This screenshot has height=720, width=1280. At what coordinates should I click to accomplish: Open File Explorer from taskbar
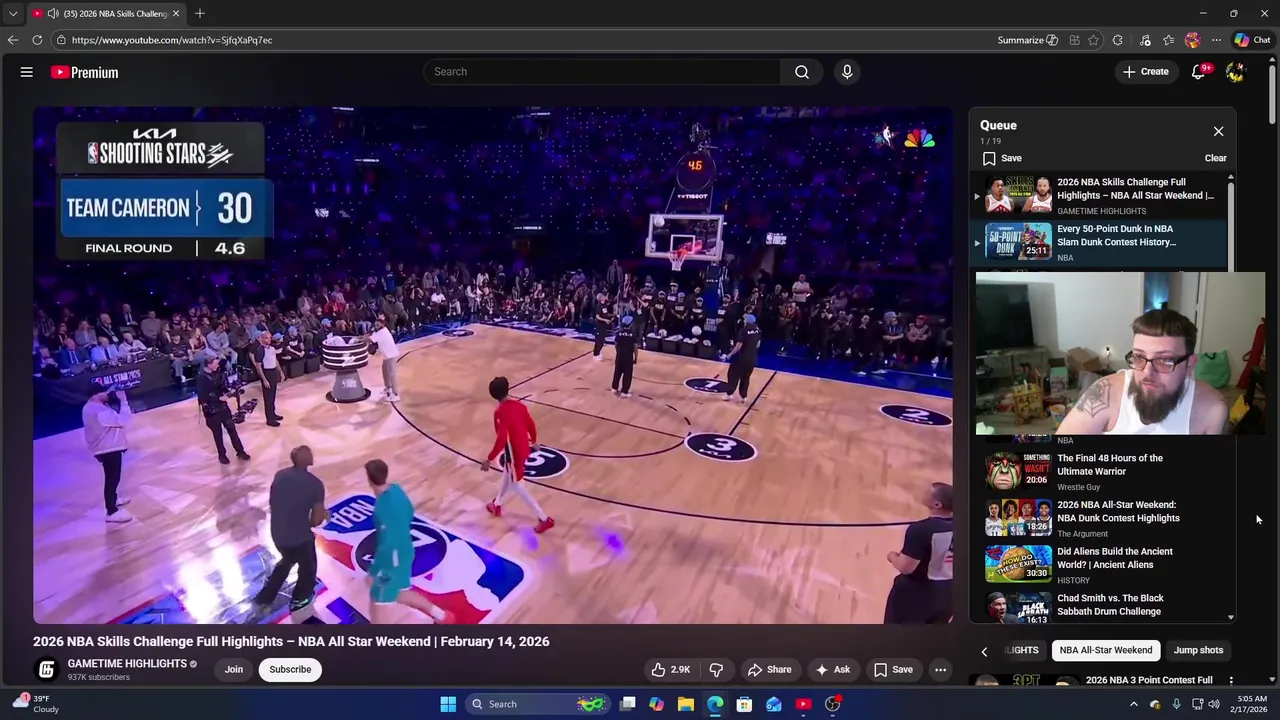point(686,704)
